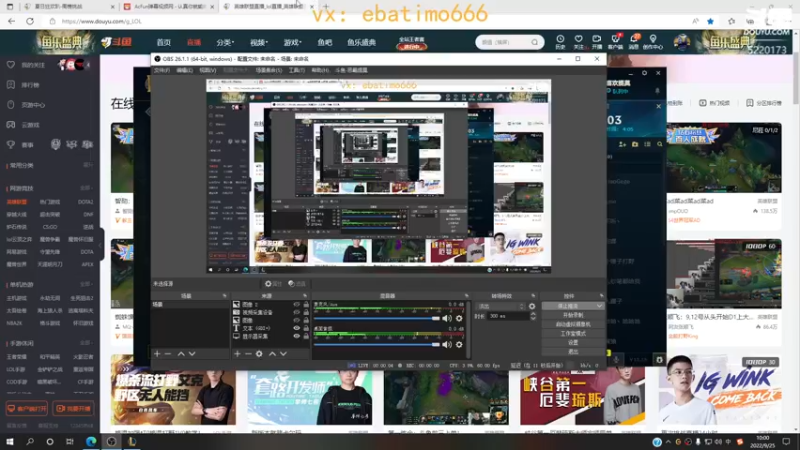The image size is (800, 450).
Task: Collapse the Douyu left sidebar with its edge arrow
Action: 101,245
